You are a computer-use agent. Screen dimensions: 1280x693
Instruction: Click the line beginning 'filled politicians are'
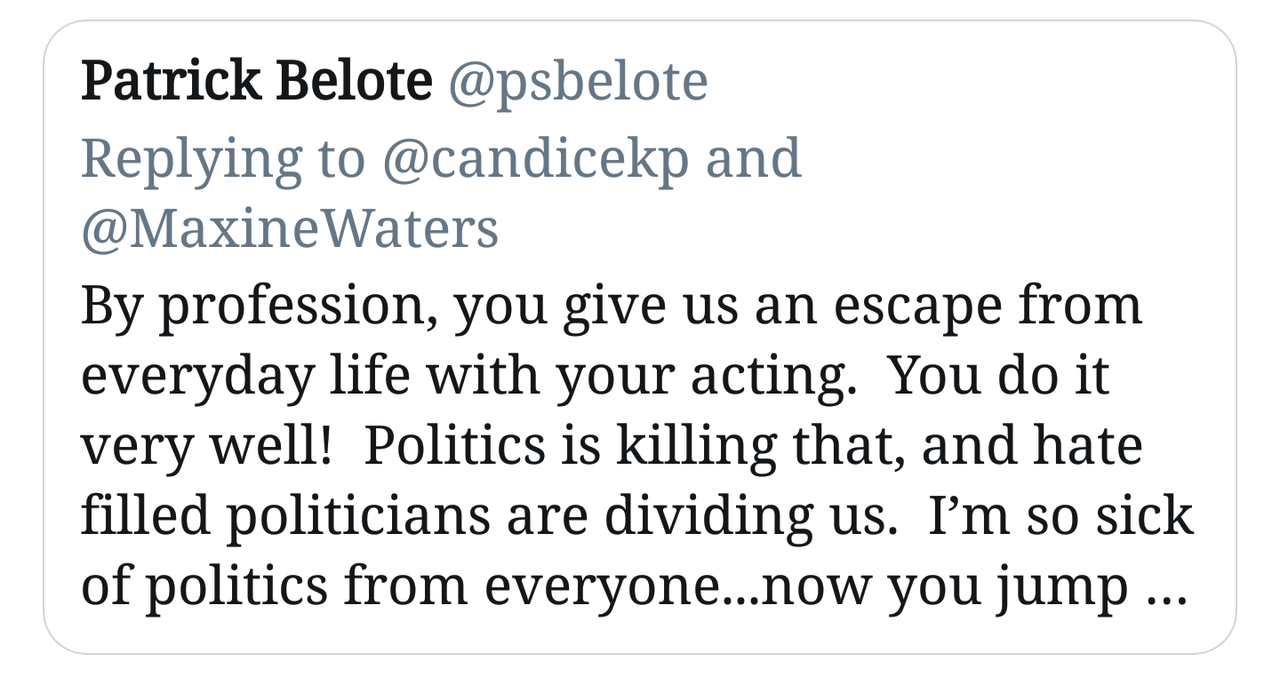pyautogui.click(x=636, y=518)
